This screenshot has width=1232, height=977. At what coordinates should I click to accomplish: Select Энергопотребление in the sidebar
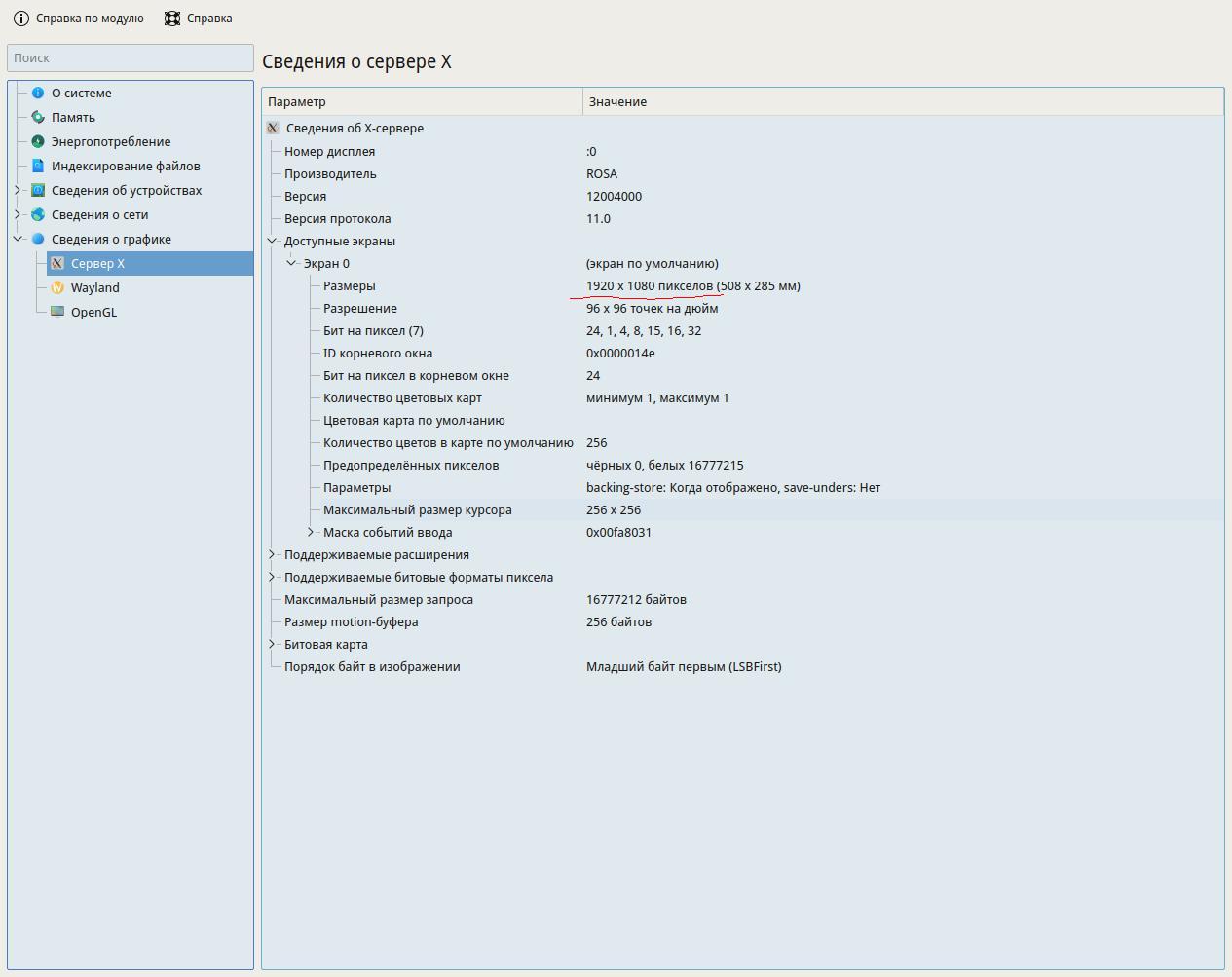(111, 141)
